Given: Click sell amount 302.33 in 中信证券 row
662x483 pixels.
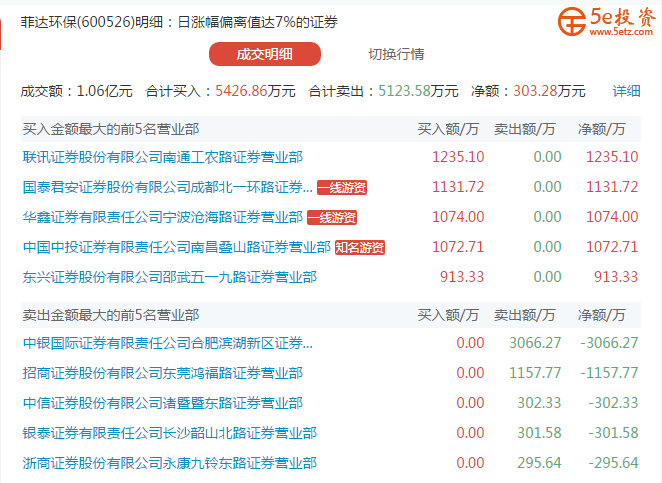Looking at the screenshot, I should click(540, 403).
